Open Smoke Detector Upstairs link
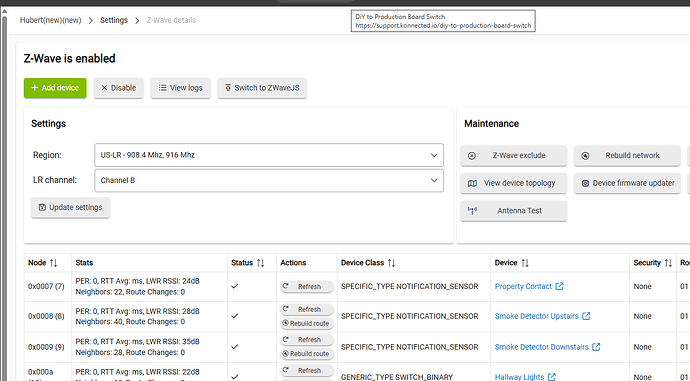690x381 pixels. (536, 316)
